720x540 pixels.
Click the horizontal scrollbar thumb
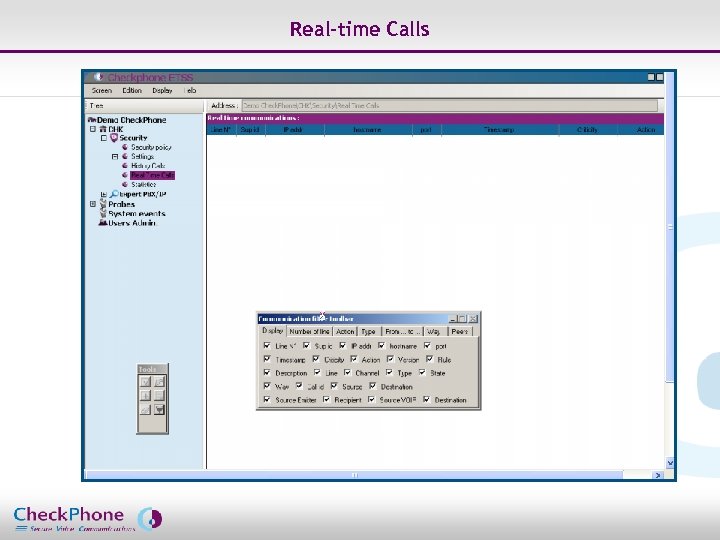click(354, 475)
